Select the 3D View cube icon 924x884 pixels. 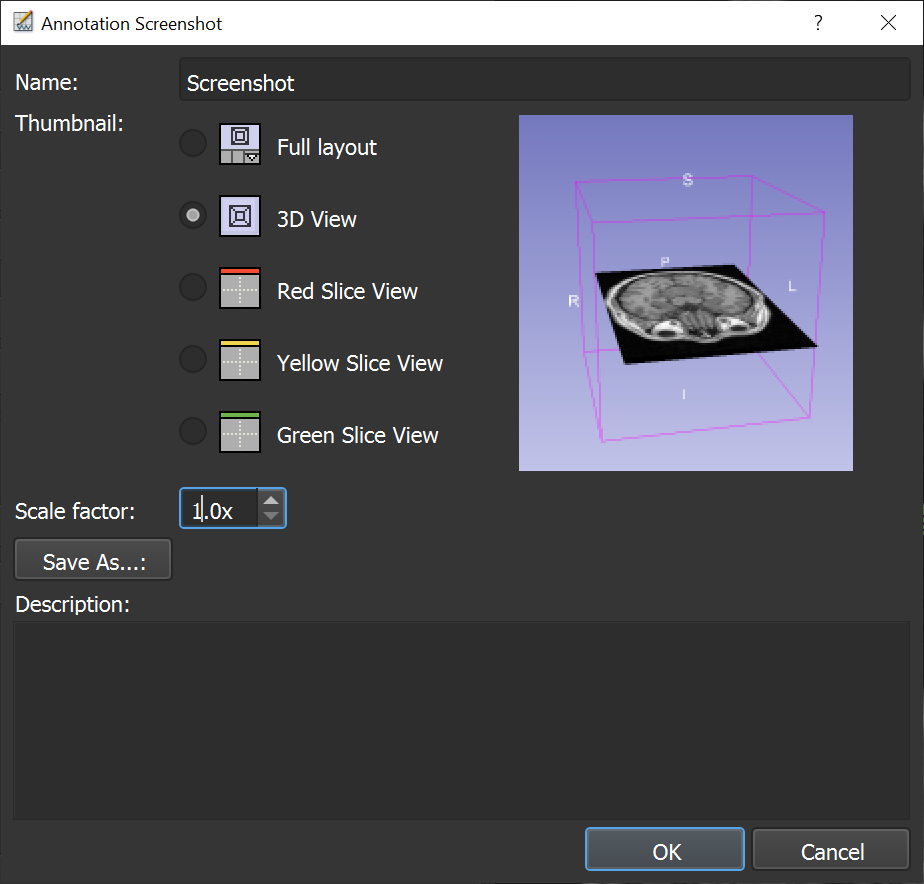tap(239, 215)
